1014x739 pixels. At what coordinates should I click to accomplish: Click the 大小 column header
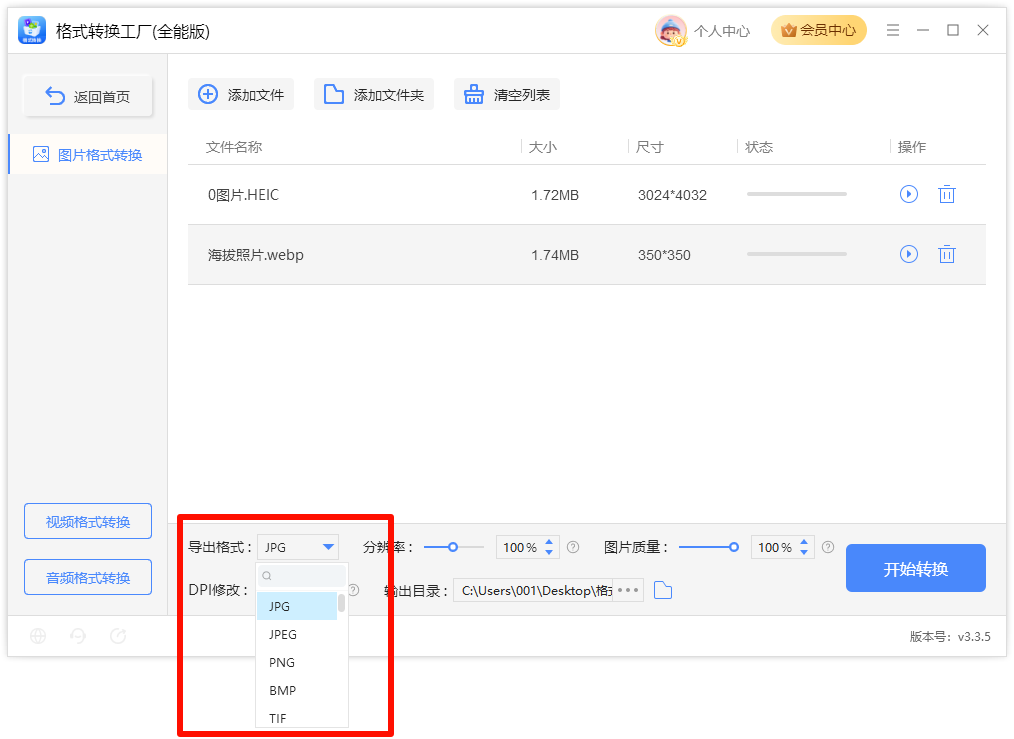click(x=543, y=147)
